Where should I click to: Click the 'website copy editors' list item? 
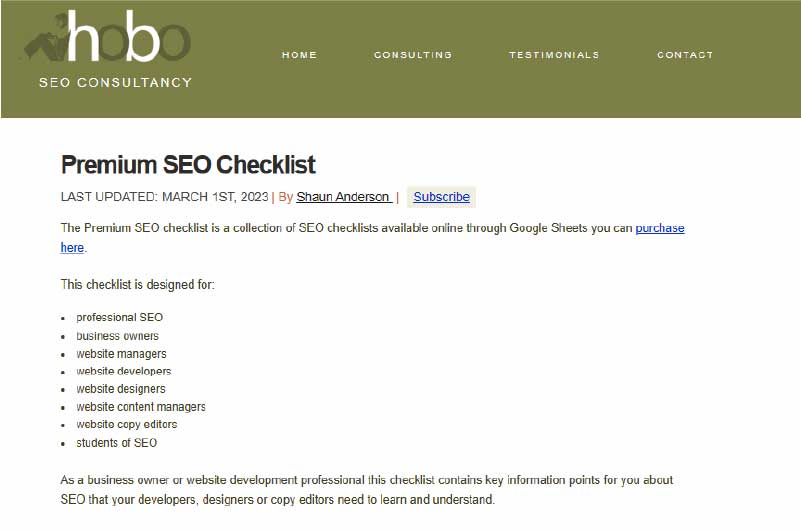pos(127,425)
